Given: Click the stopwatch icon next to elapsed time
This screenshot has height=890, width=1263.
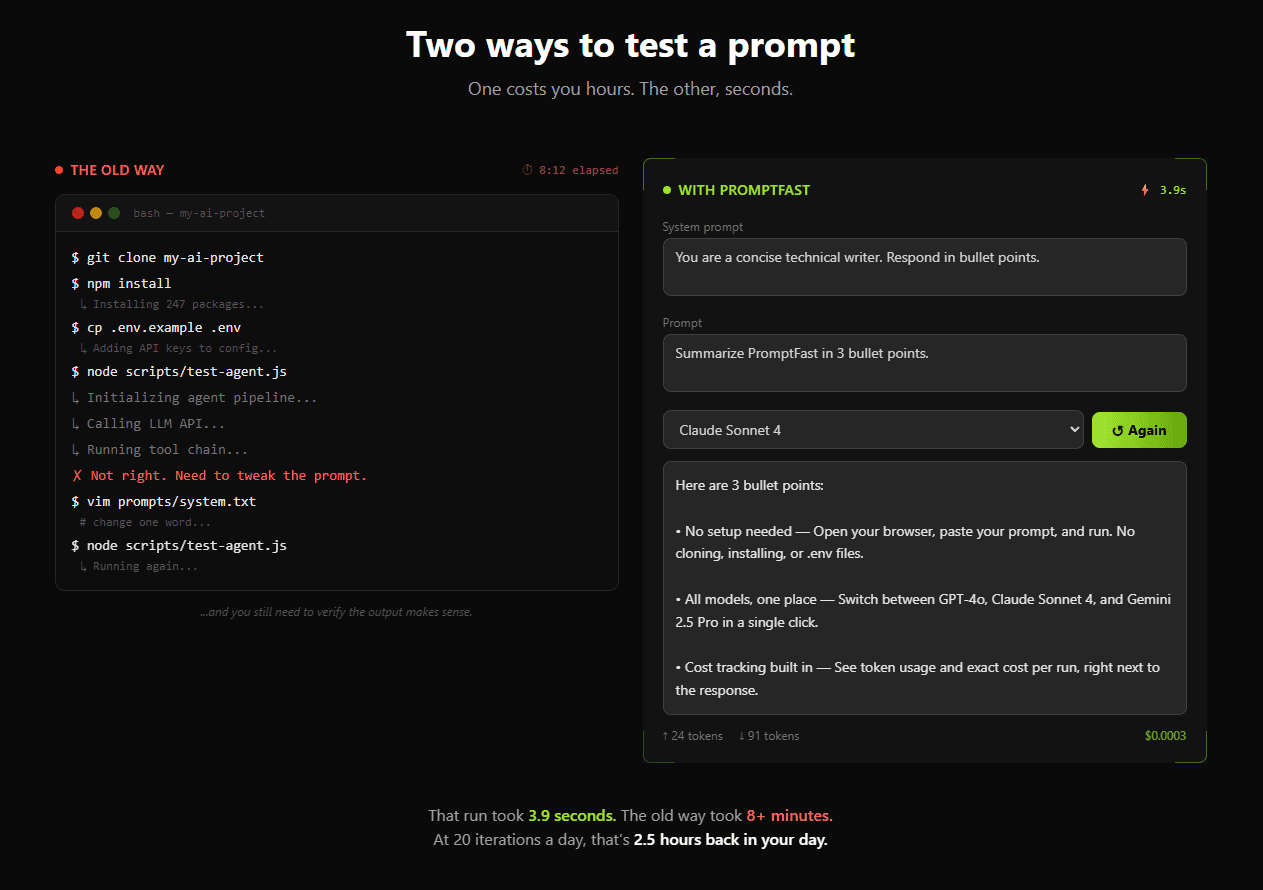Looking at the screenshot, I should pyautogui.click(x=527, y=169).
